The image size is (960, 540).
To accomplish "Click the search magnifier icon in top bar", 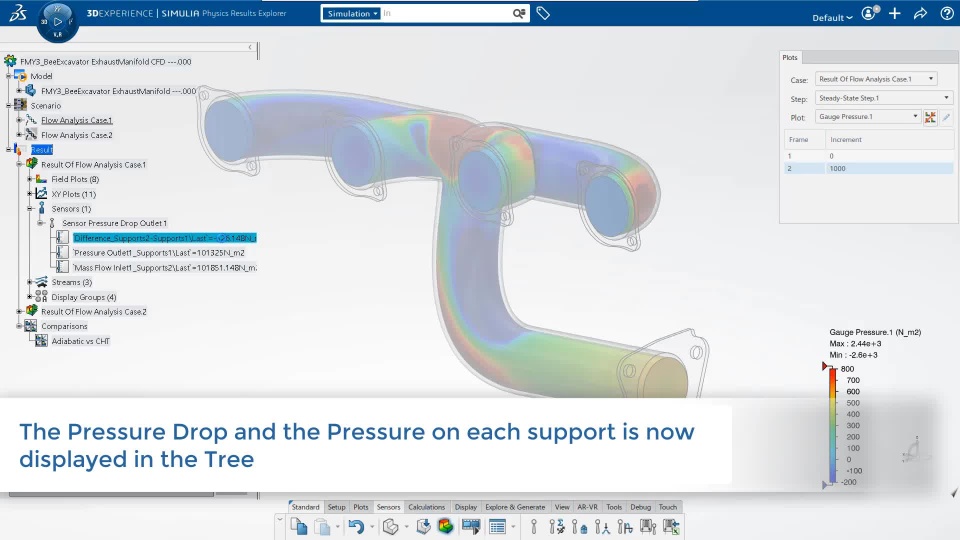I will click(x=519, y=13).
